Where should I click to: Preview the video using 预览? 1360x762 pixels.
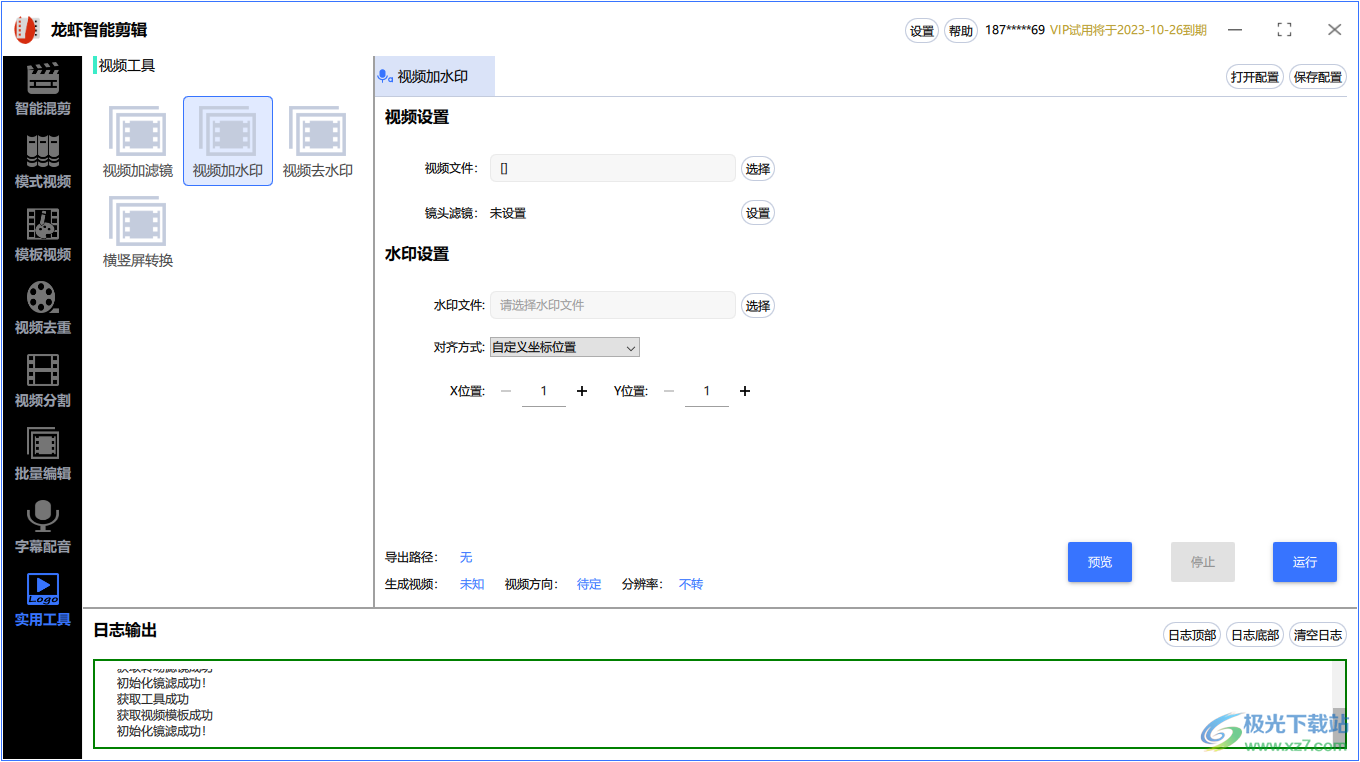[1099, 562]
